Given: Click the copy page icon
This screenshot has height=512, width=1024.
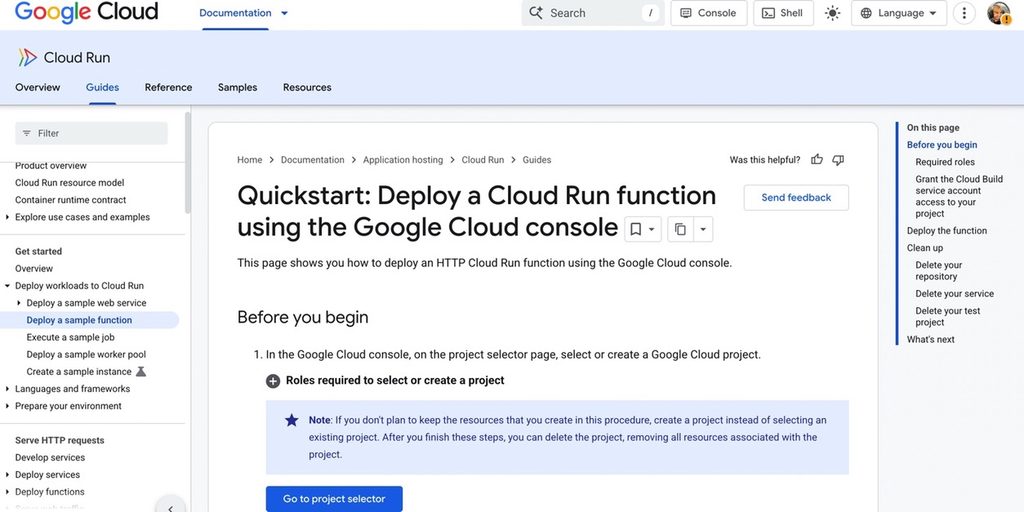Looking at the screenshot, I should click(x=680, y=229).
